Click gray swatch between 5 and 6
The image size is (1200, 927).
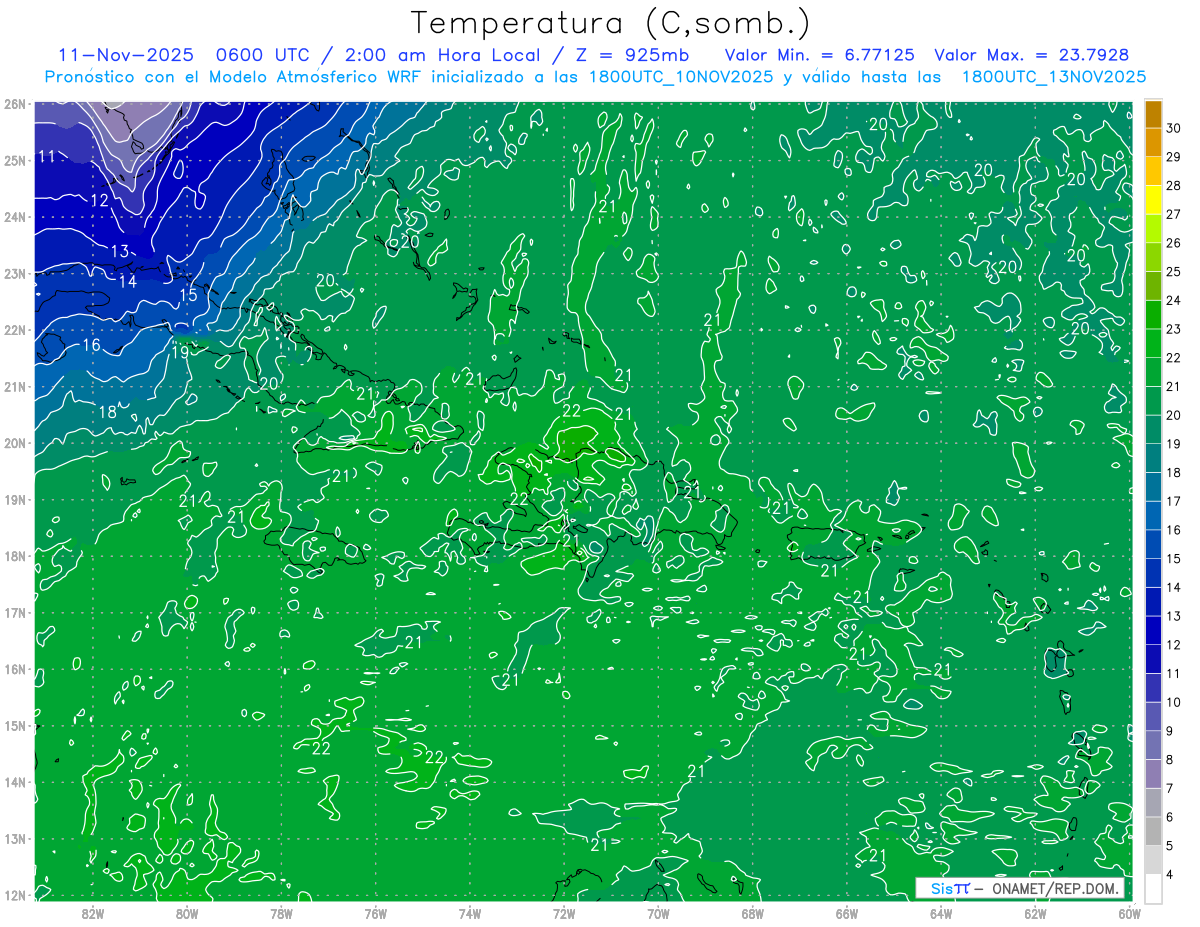(1154, 831)
